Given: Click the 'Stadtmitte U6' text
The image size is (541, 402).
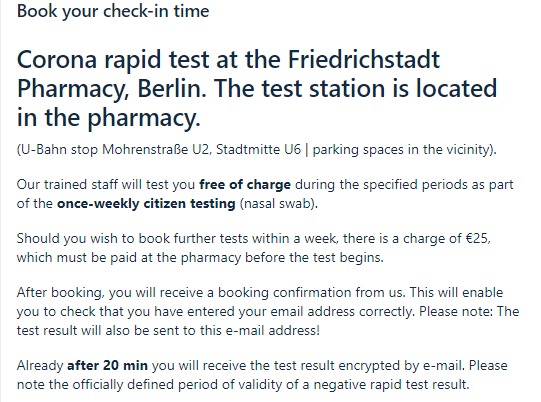Looking at the screenshot, I should 258,150.
